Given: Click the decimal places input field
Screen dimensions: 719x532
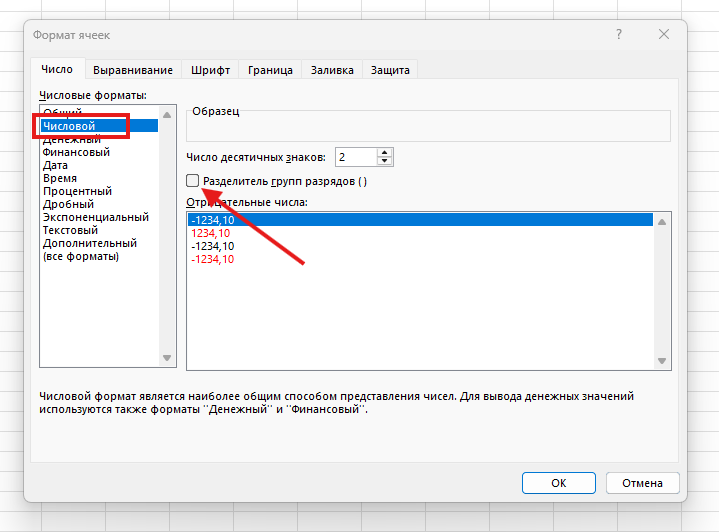Looking at the screenshot, I should (x=356, y=157).
